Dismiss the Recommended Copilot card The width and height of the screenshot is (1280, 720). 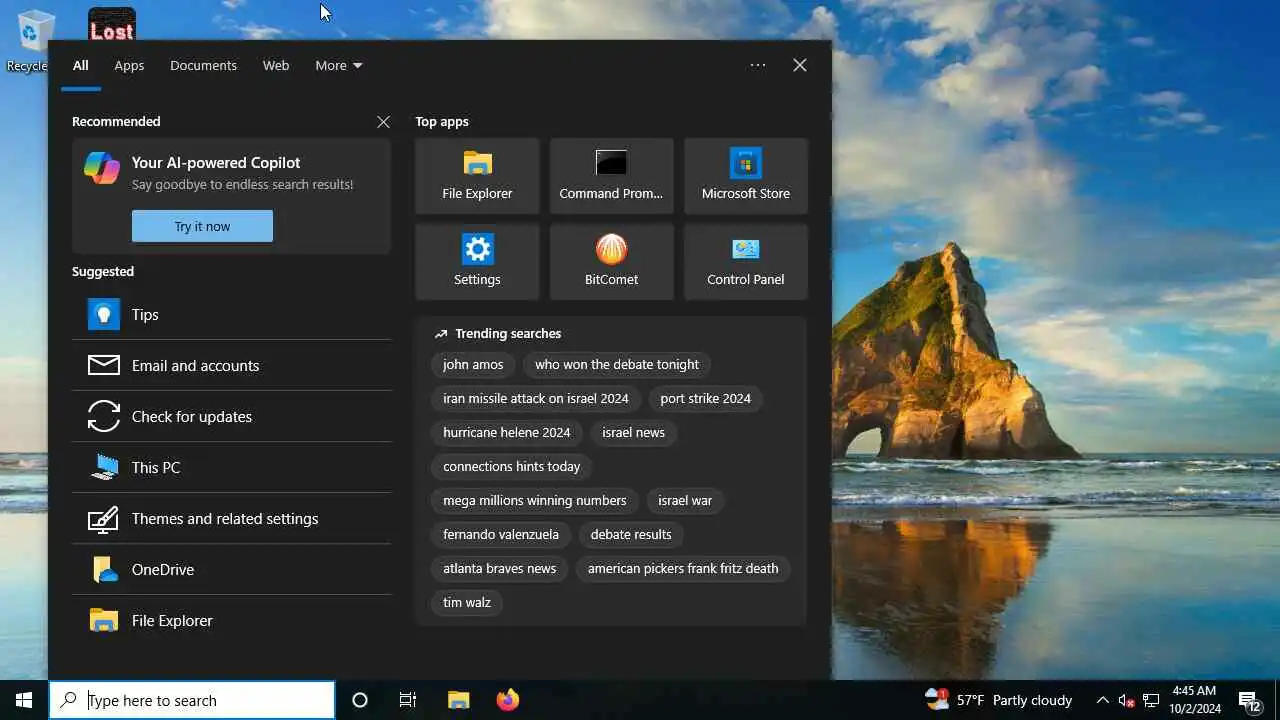pos(383,121)
